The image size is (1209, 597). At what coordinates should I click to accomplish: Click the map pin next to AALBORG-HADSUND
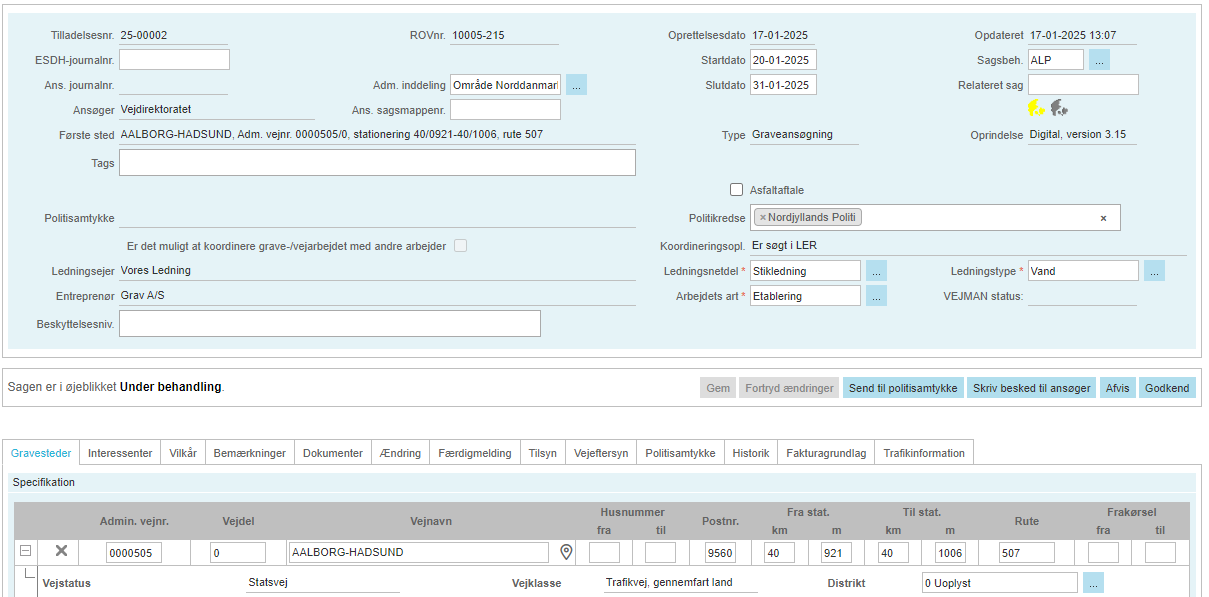click(x=566, y=551)
